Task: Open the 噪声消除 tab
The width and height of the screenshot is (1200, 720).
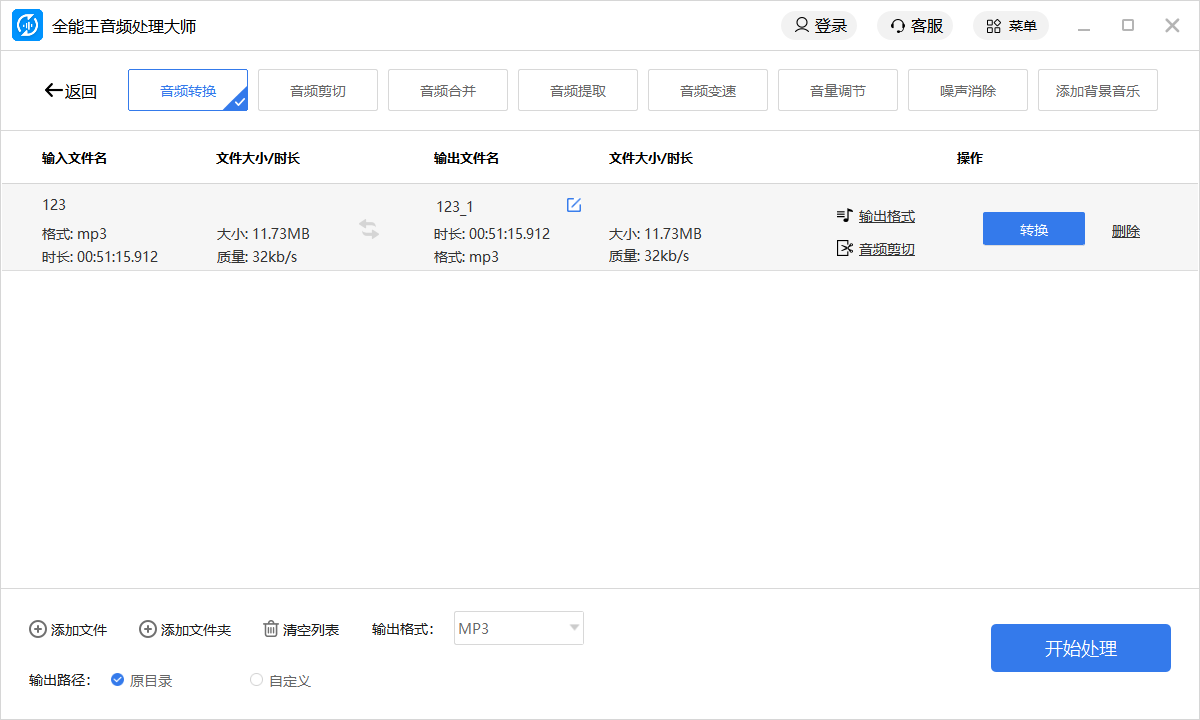Action: (x=968, y=91)
